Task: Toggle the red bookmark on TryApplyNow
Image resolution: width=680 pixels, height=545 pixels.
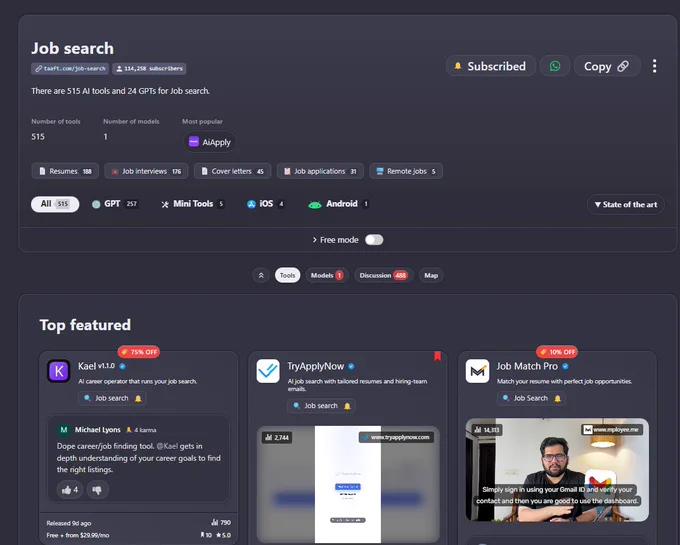Action: [x=437, y=356]
